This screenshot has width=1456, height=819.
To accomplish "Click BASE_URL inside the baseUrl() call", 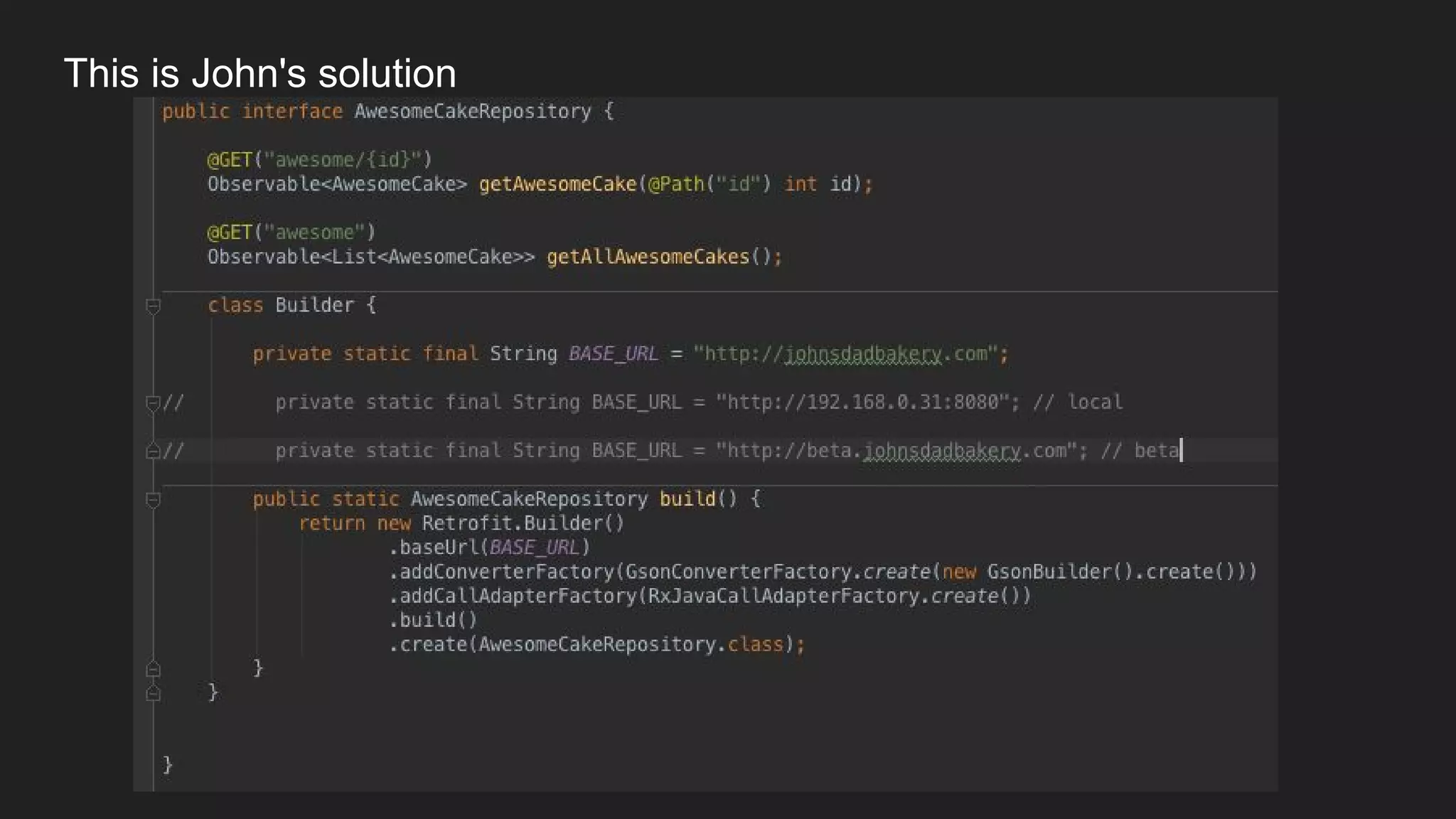I will click(534, 547).
